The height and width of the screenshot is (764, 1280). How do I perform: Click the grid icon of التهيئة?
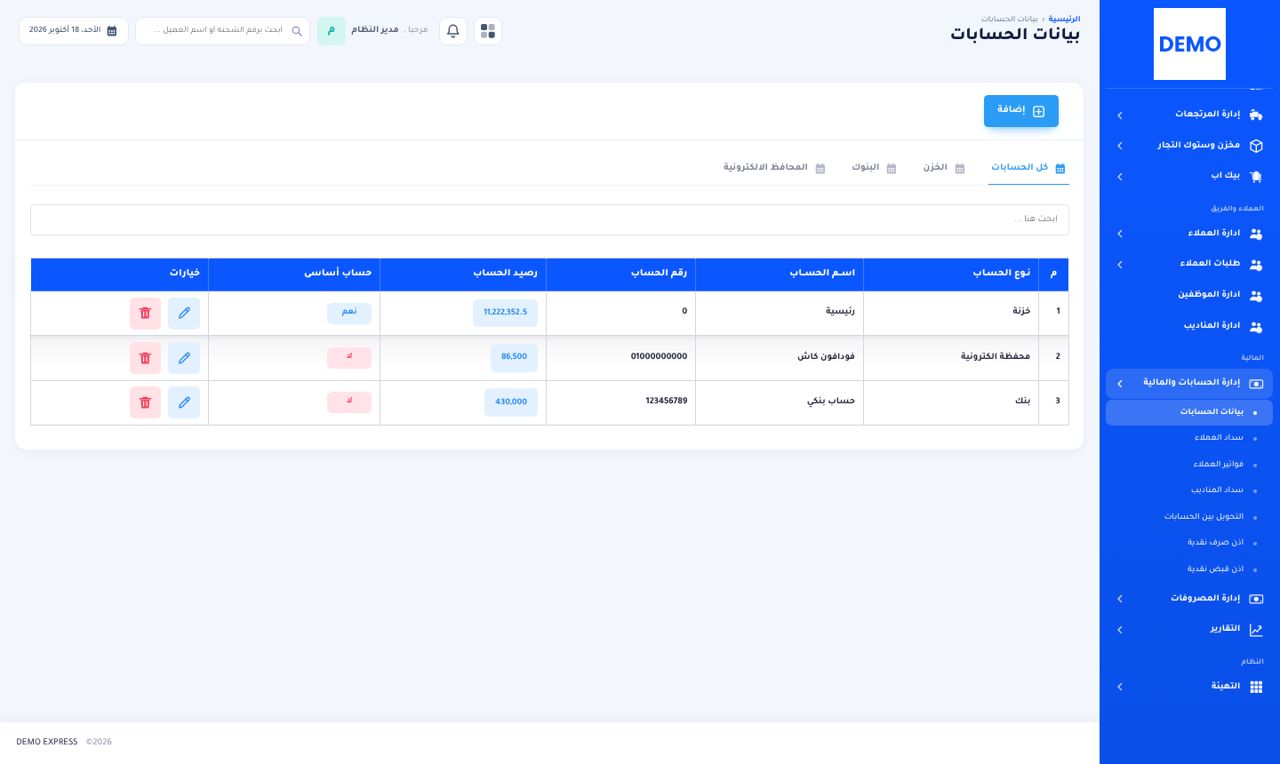(x=1256, y=687)
